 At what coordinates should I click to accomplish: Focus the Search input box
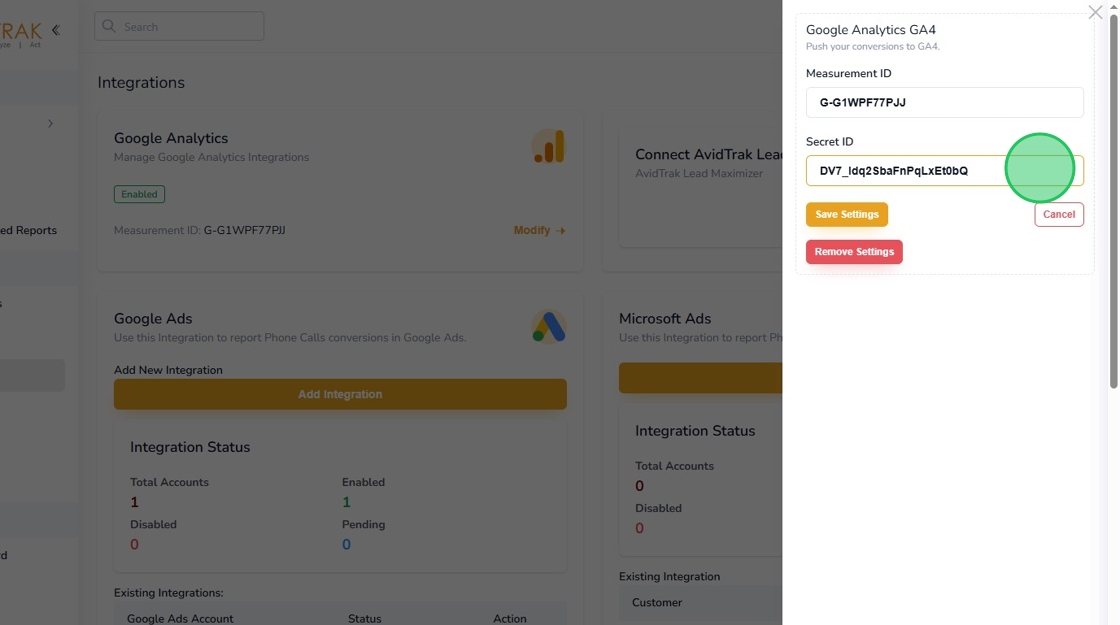tap(179, 26)
